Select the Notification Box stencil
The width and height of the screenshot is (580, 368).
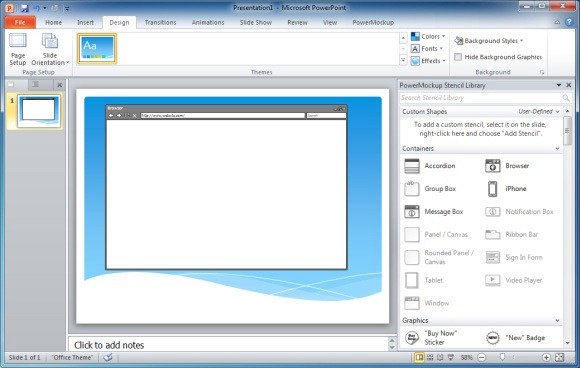point(519,212)
